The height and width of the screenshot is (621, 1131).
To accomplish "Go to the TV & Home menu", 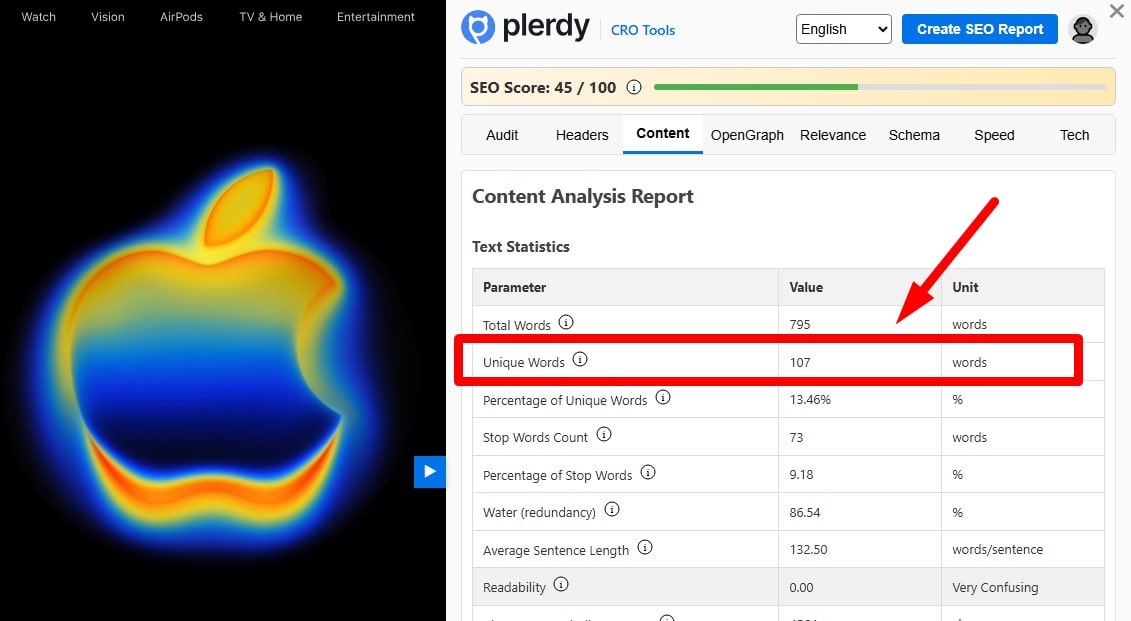I will (x=271, y=17).
